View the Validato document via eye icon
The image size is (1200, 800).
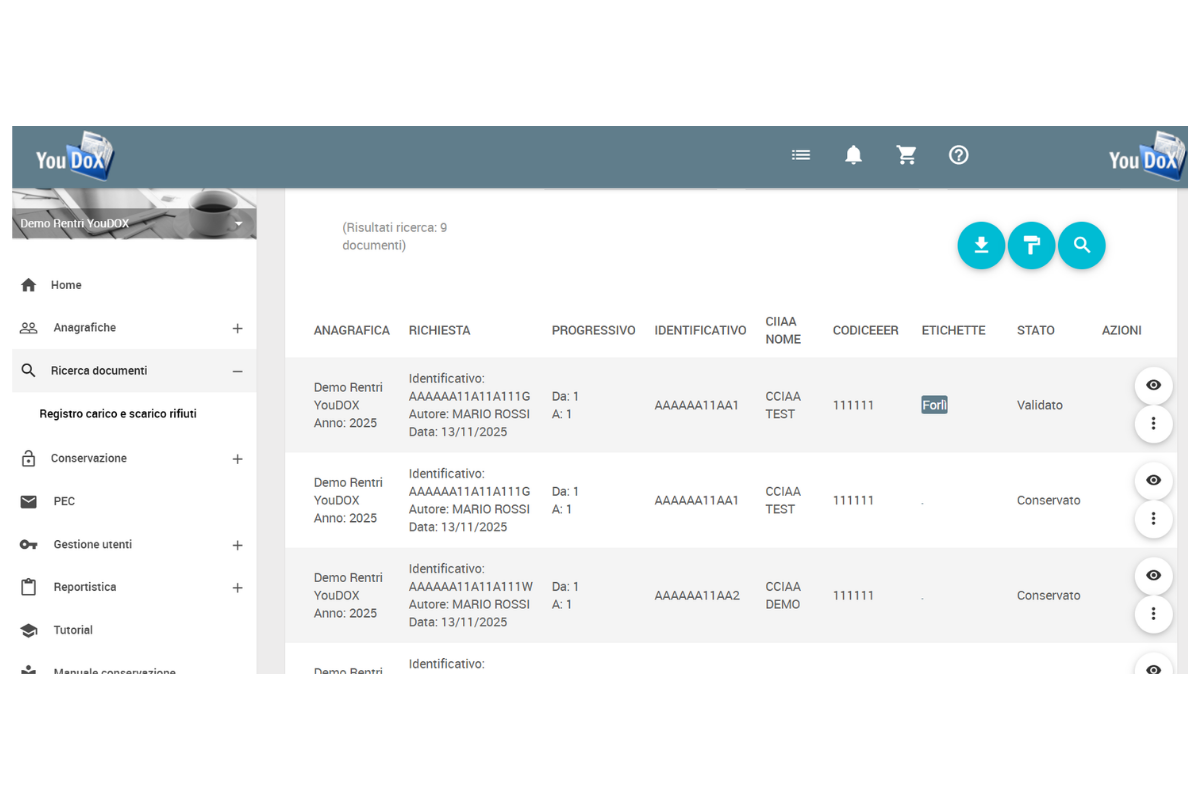coord(1153,386)
